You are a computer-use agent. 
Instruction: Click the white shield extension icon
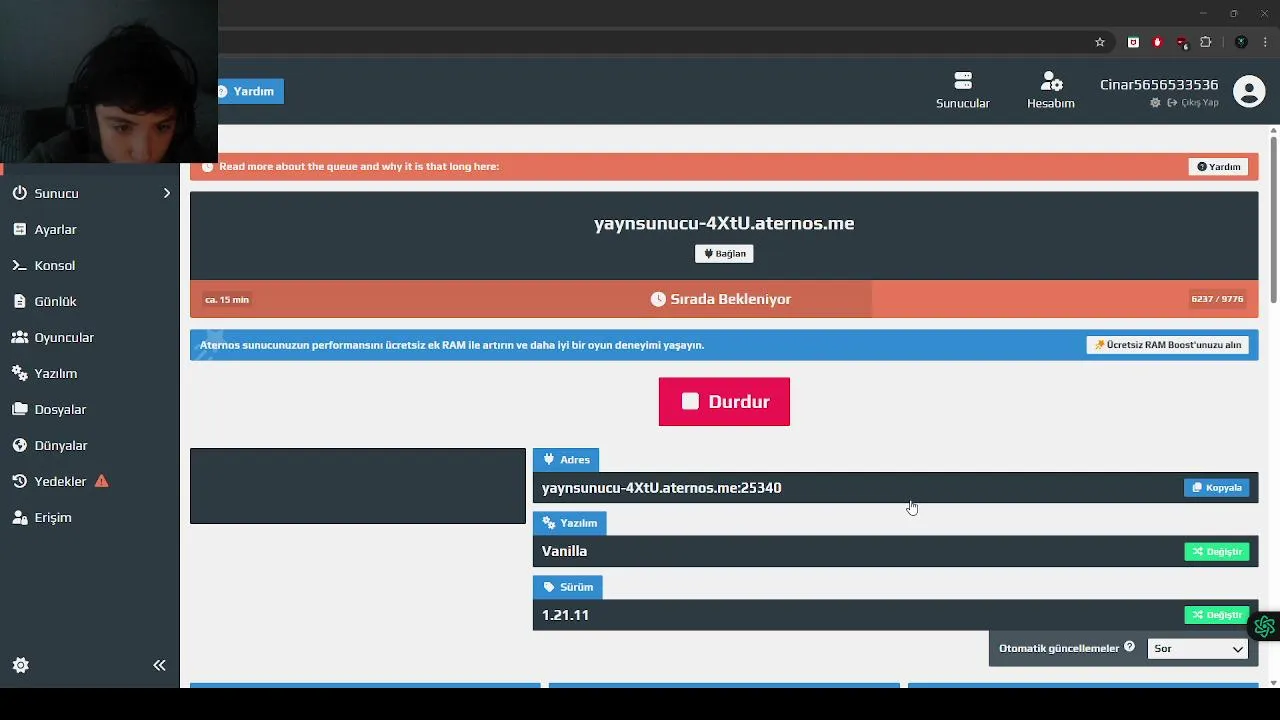pyautogui.click(x=1133, y=42)
